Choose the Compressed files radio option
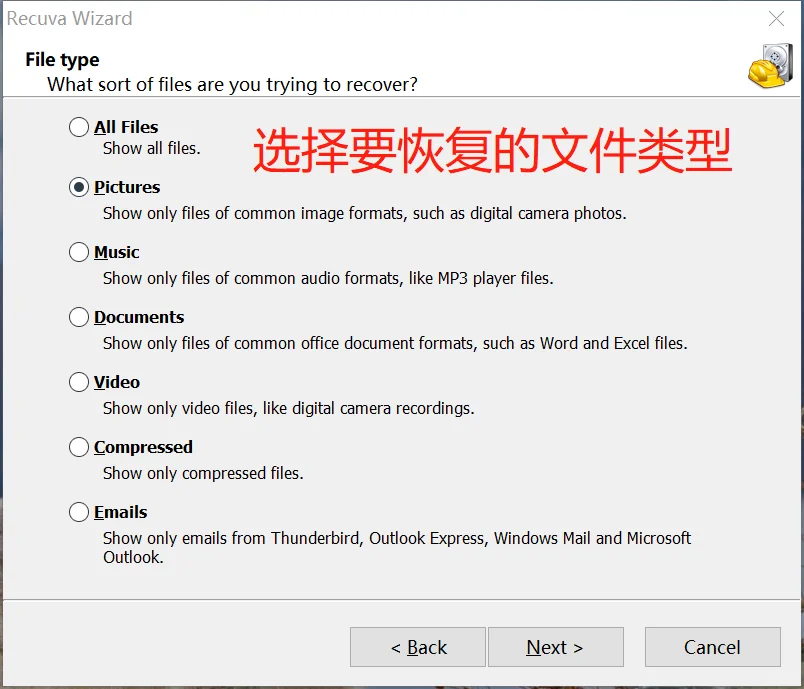Viewport: 804px width, 689px height. click(x=78, y=447)
